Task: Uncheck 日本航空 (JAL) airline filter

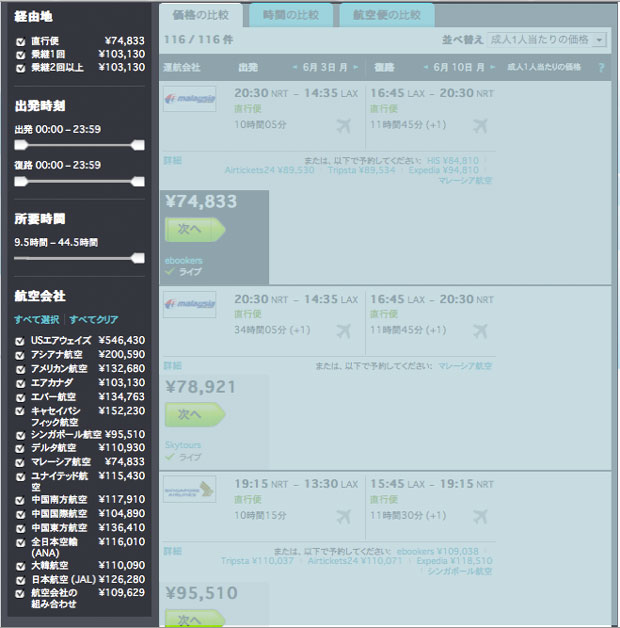Action: click(20, 580)
